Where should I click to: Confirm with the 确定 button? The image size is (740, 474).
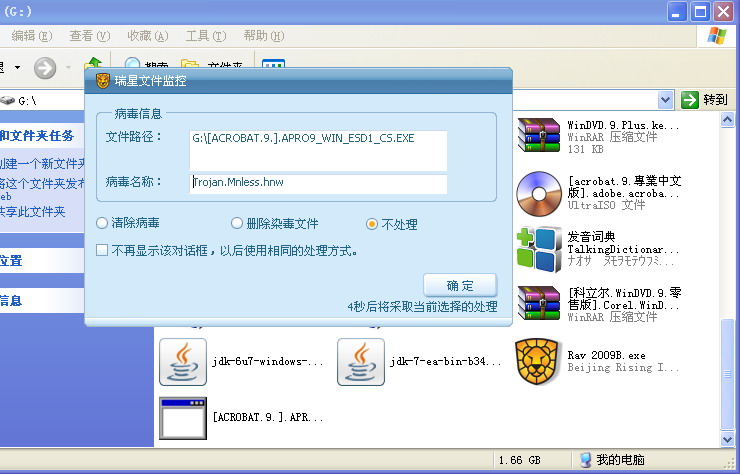pyautogui.click(x=460, y=285)
